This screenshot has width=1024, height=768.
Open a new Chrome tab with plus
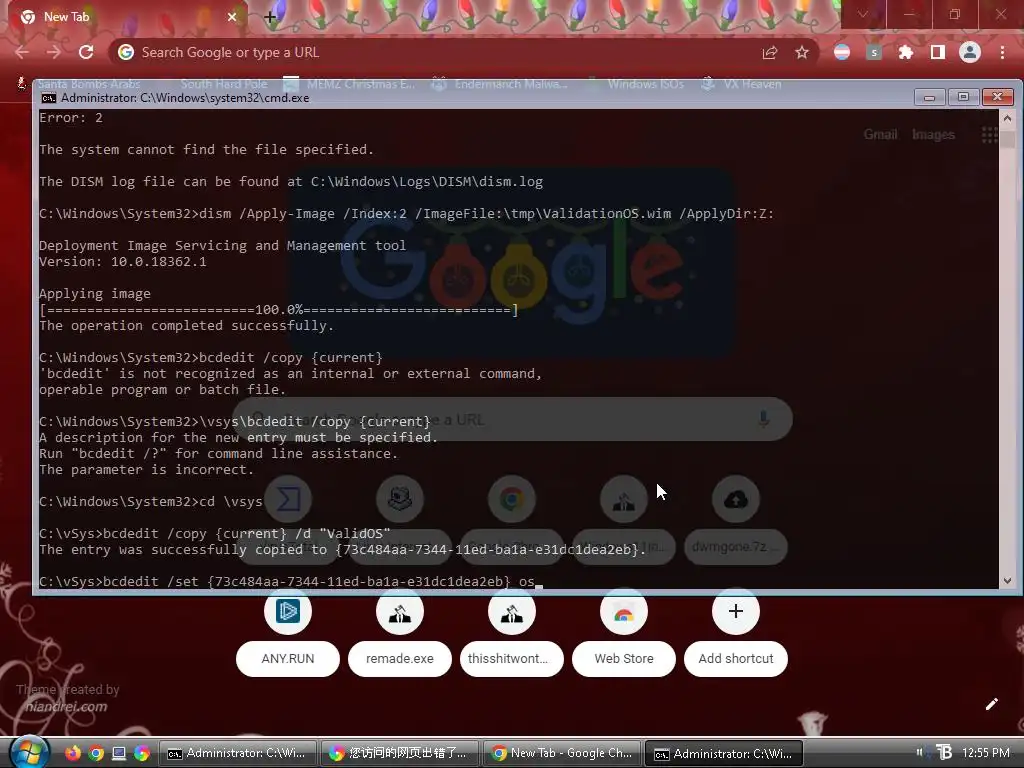[x=270, y=17]
